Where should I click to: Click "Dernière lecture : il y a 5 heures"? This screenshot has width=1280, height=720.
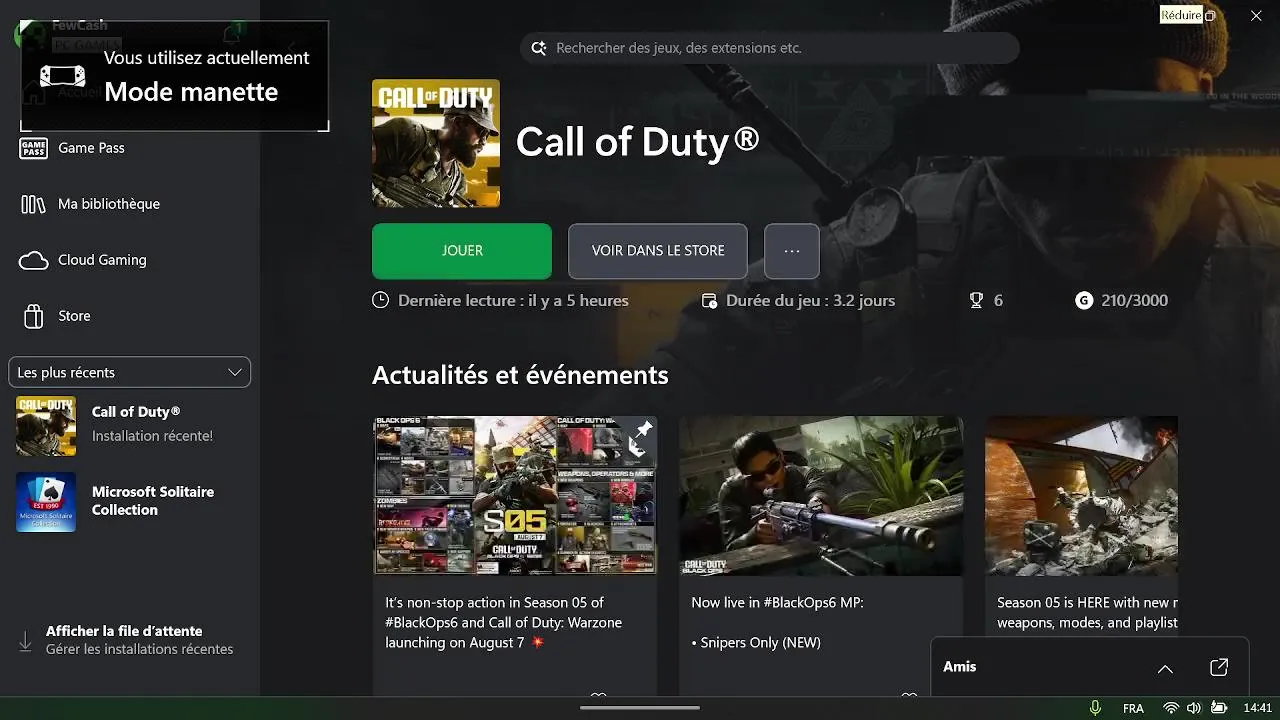(x=513, y=300)
